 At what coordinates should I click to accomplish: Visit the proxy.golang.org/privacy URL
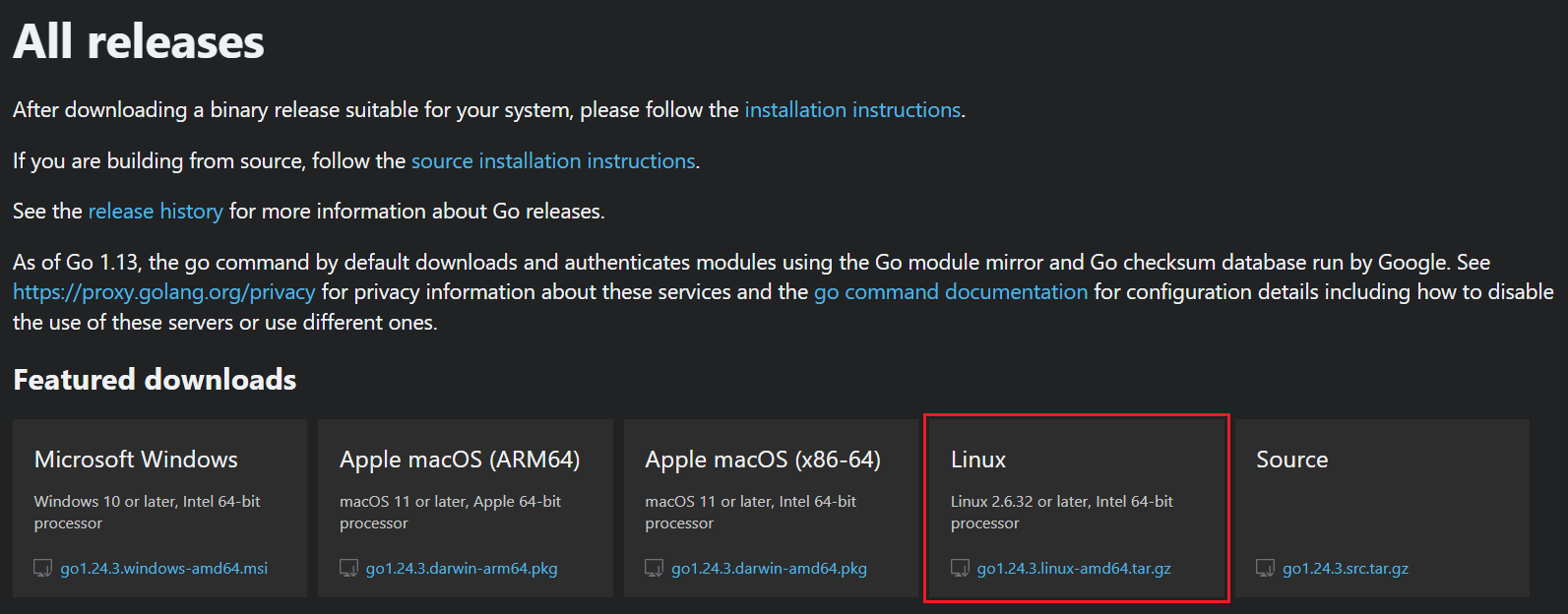163,292
